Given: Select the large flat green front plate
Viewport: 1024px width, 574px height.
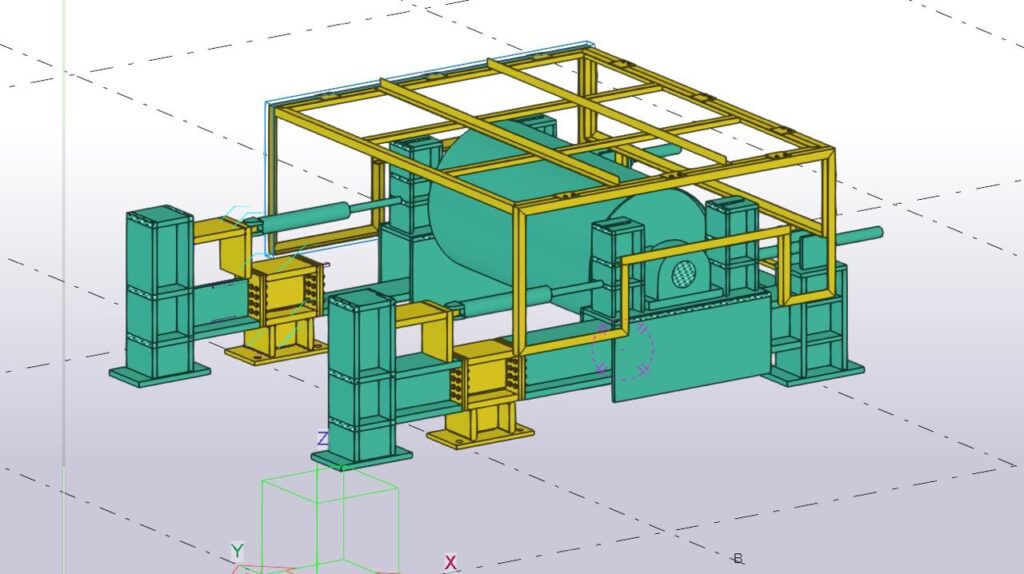Looking at the screenshot, I should click(690, 345).
